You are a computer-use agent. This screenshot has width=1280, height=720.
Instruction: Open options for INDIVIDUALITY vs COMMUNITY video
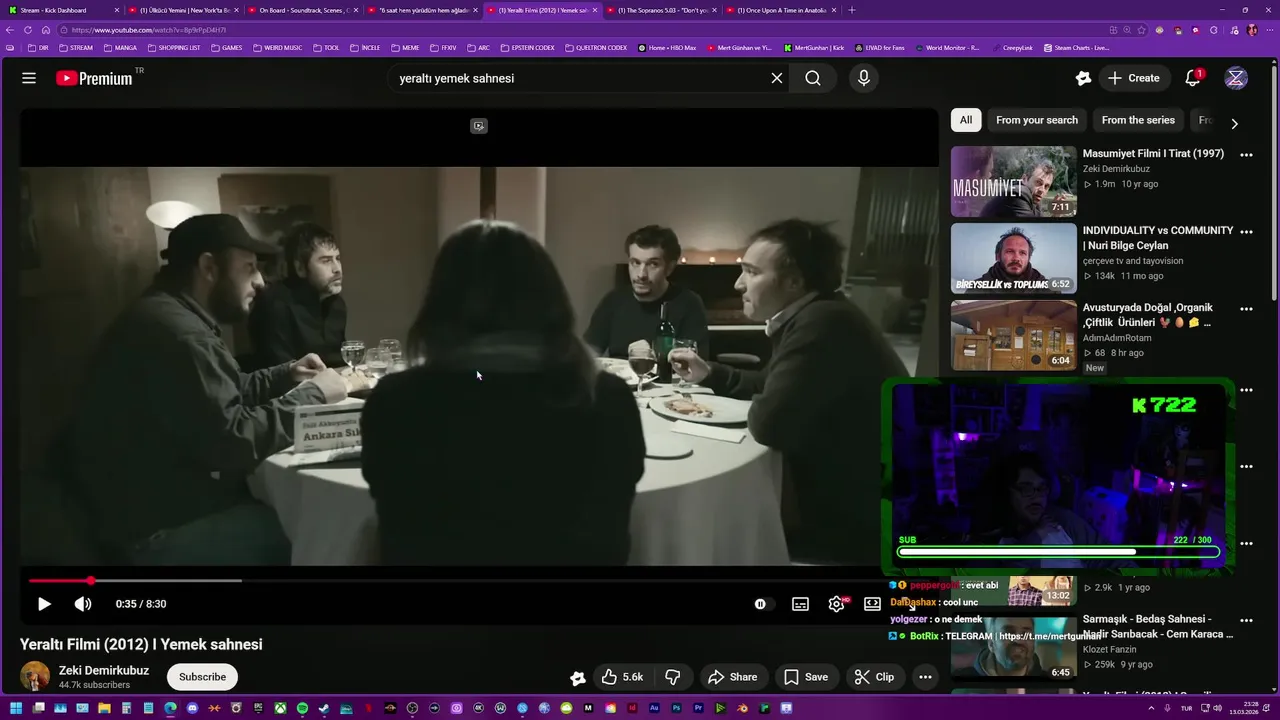1246,232
